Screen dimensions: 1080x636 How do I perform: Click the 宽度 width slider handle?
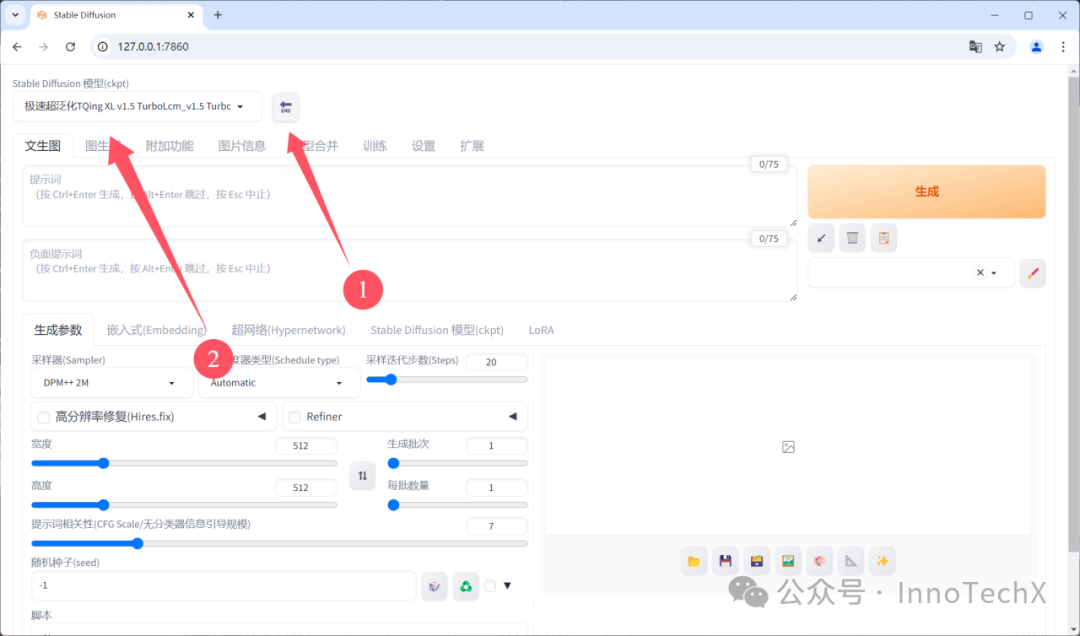103,463
